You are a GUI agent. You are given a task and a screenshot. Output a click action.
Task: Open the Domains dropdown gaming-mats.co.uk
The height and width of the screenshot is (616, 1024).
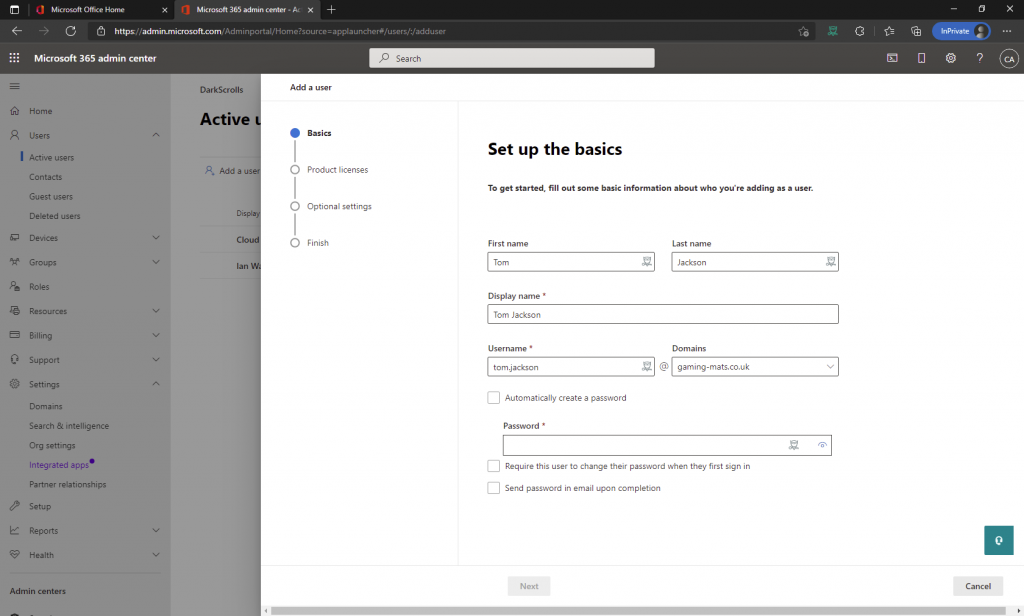pyautogui.click(x=755, y=366)
